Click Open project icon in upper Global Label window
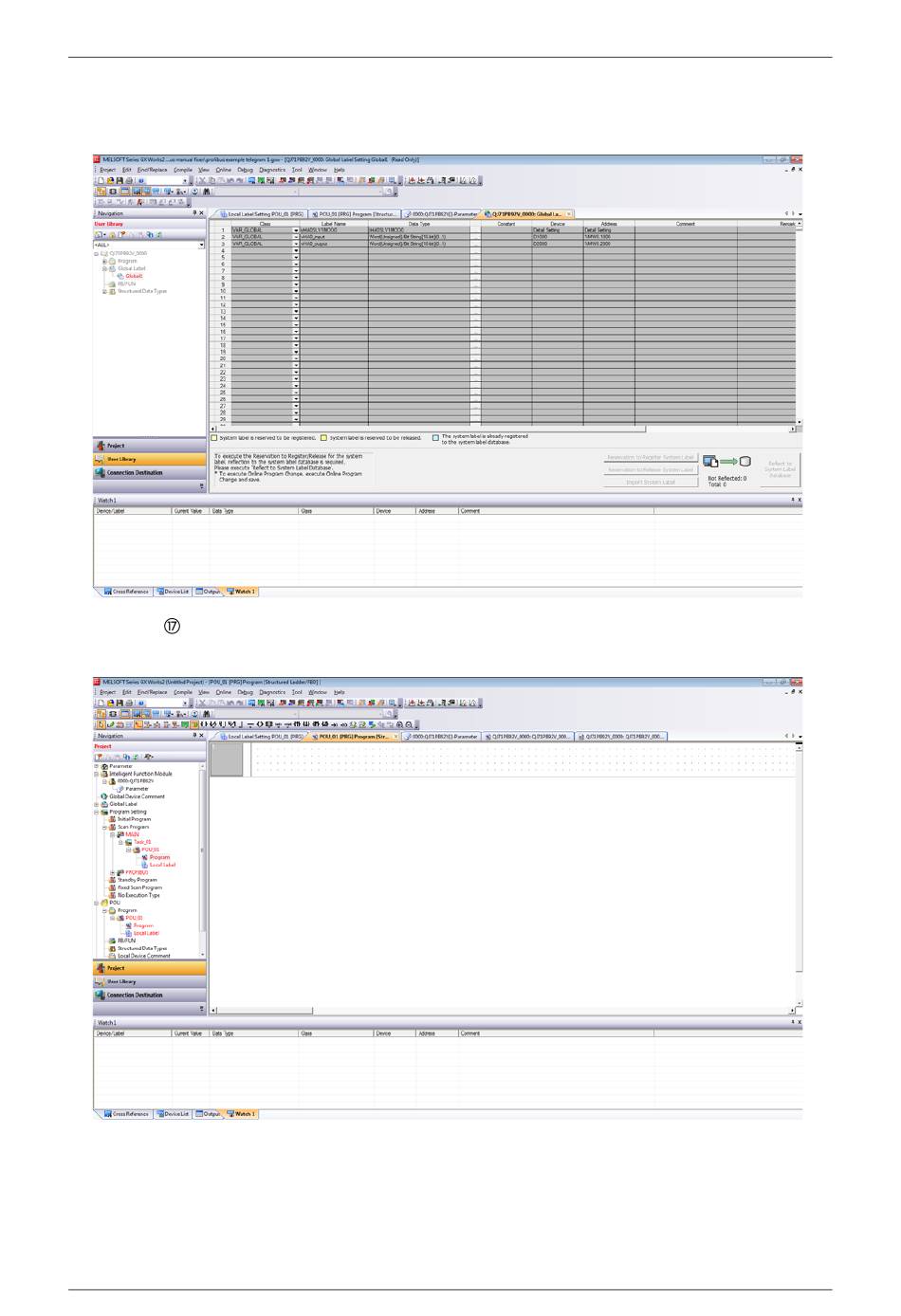The image size is (901, 1316). click(x=110, y=180)
